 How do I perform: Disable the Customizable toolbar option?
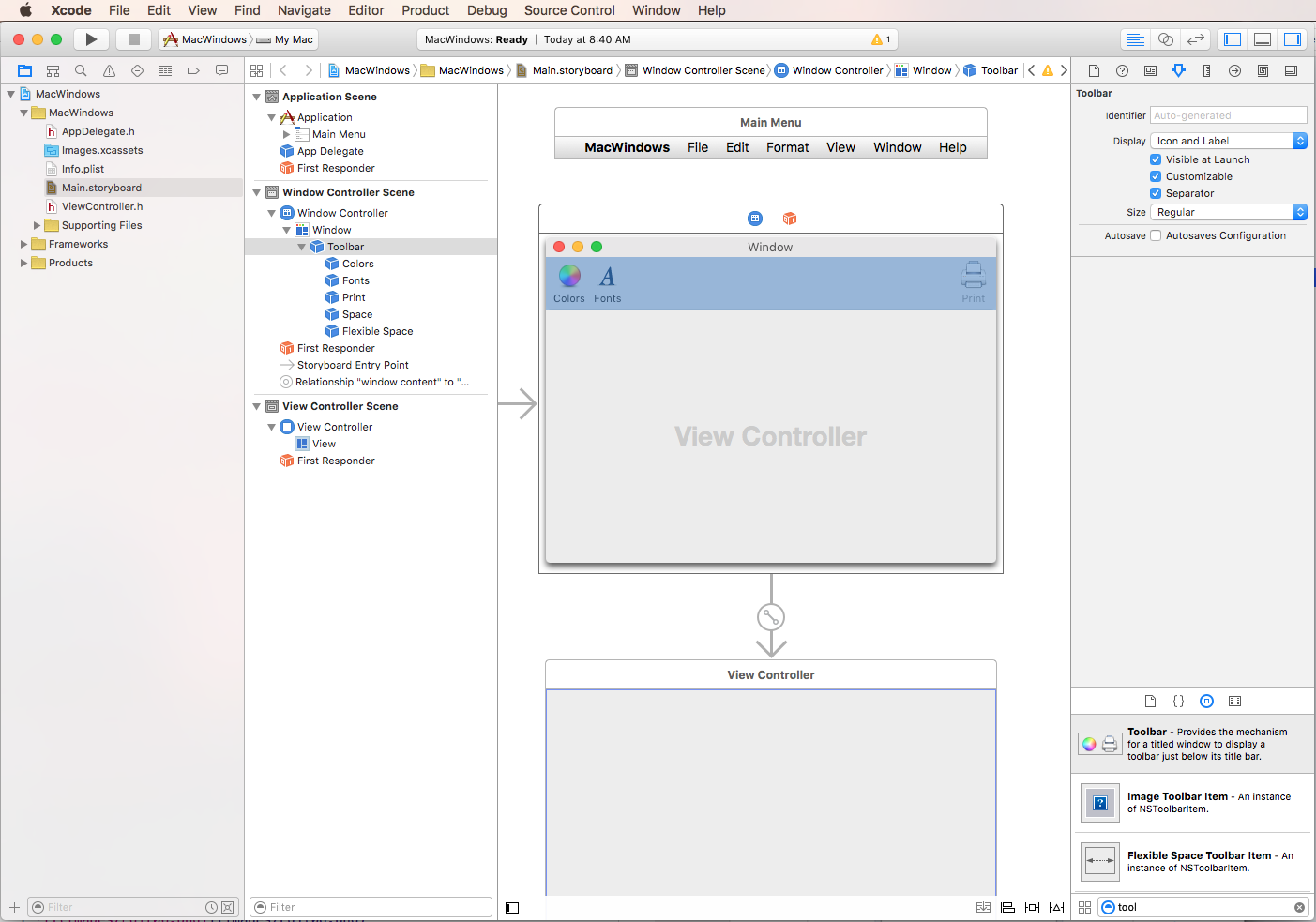[x=1156, y=176]
